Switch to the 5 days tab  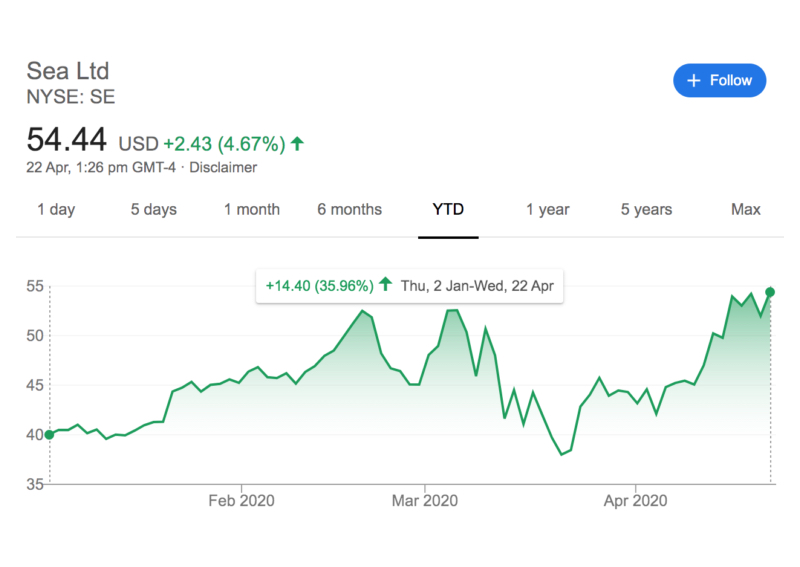153,210
